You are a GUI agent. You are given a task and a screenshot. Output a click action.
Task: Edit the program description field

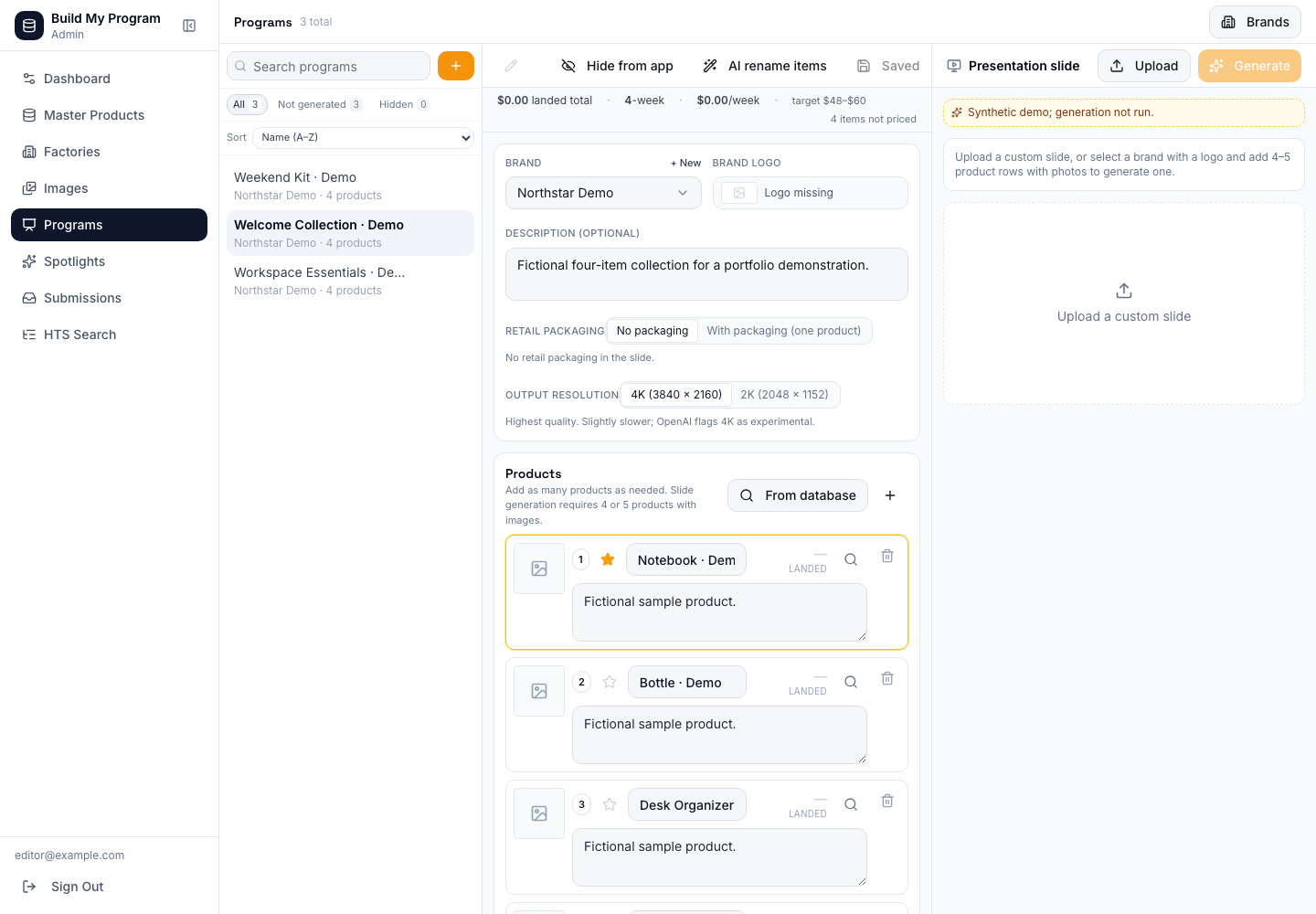coord(706,274)
